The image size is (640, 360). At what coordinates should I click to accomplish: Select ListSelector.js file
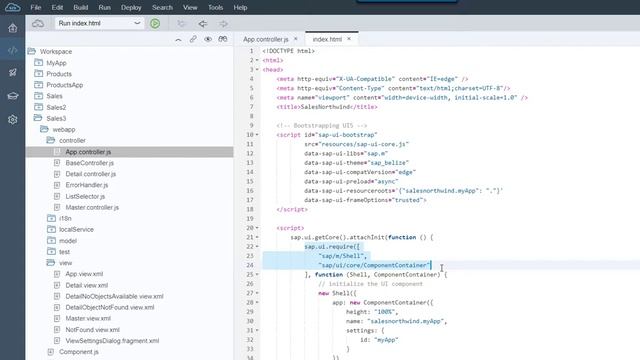coord(85,196)
